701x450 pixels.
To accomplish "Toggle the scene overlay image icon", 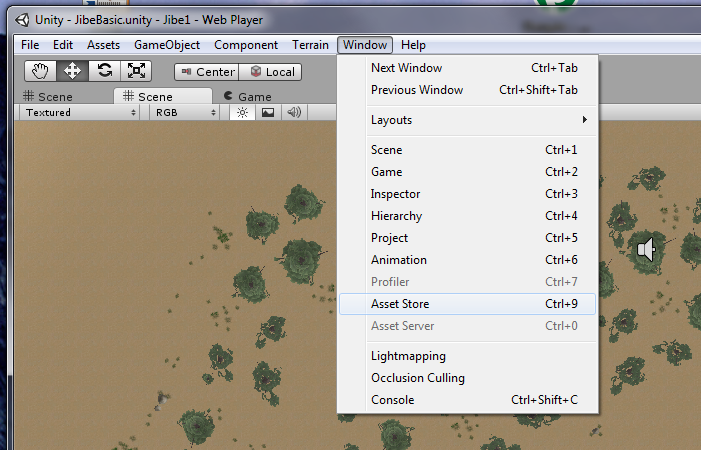I will pos(268,112).
